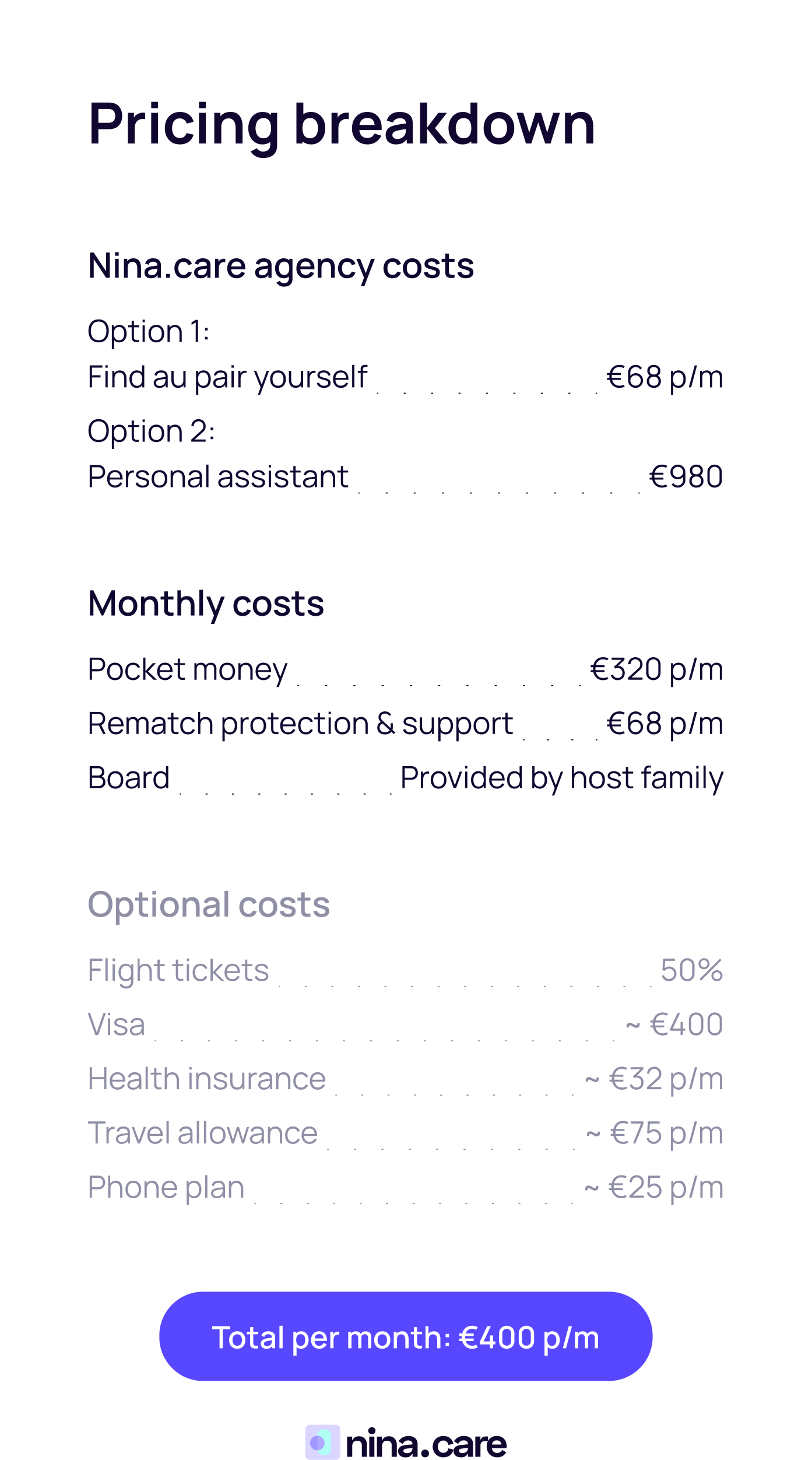Viewport: 812px width, 1460px height.
Task: Click the Pricing breakdown title
Action: tap(342, 124)
